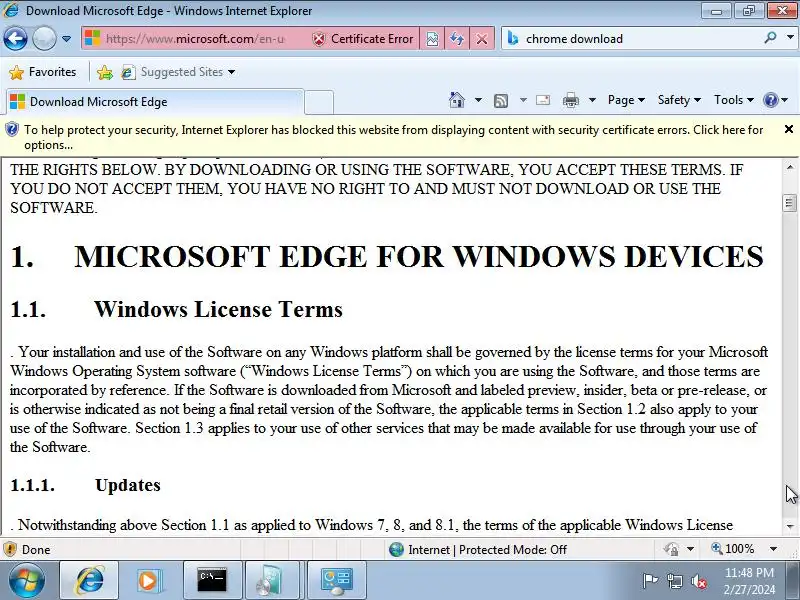Viewport: 800px width, 600px height.
Task: Click the Certificate Error badge
Action: 362,39
